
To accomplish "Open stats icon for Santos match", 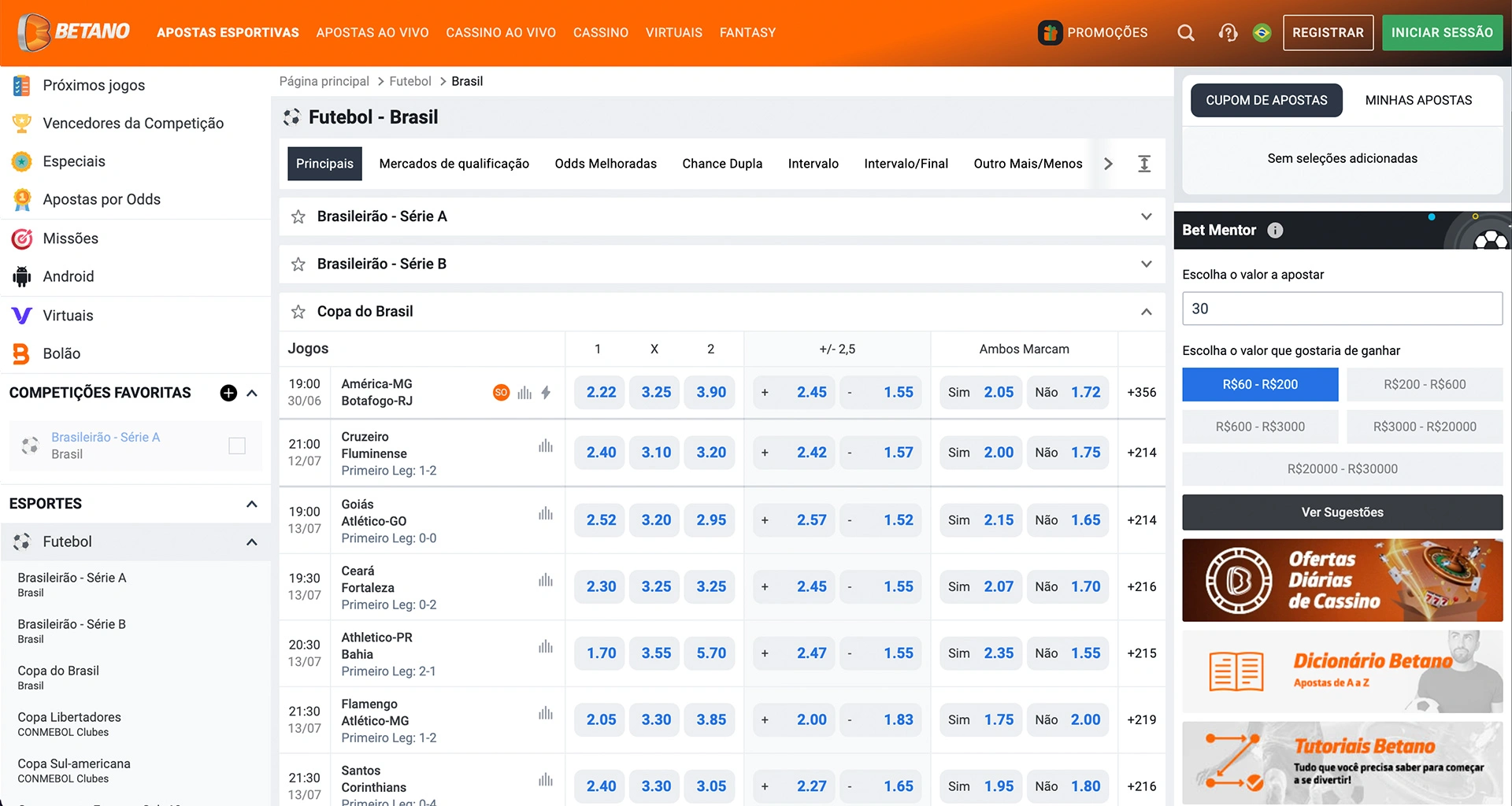I will [x=546, y=780].
